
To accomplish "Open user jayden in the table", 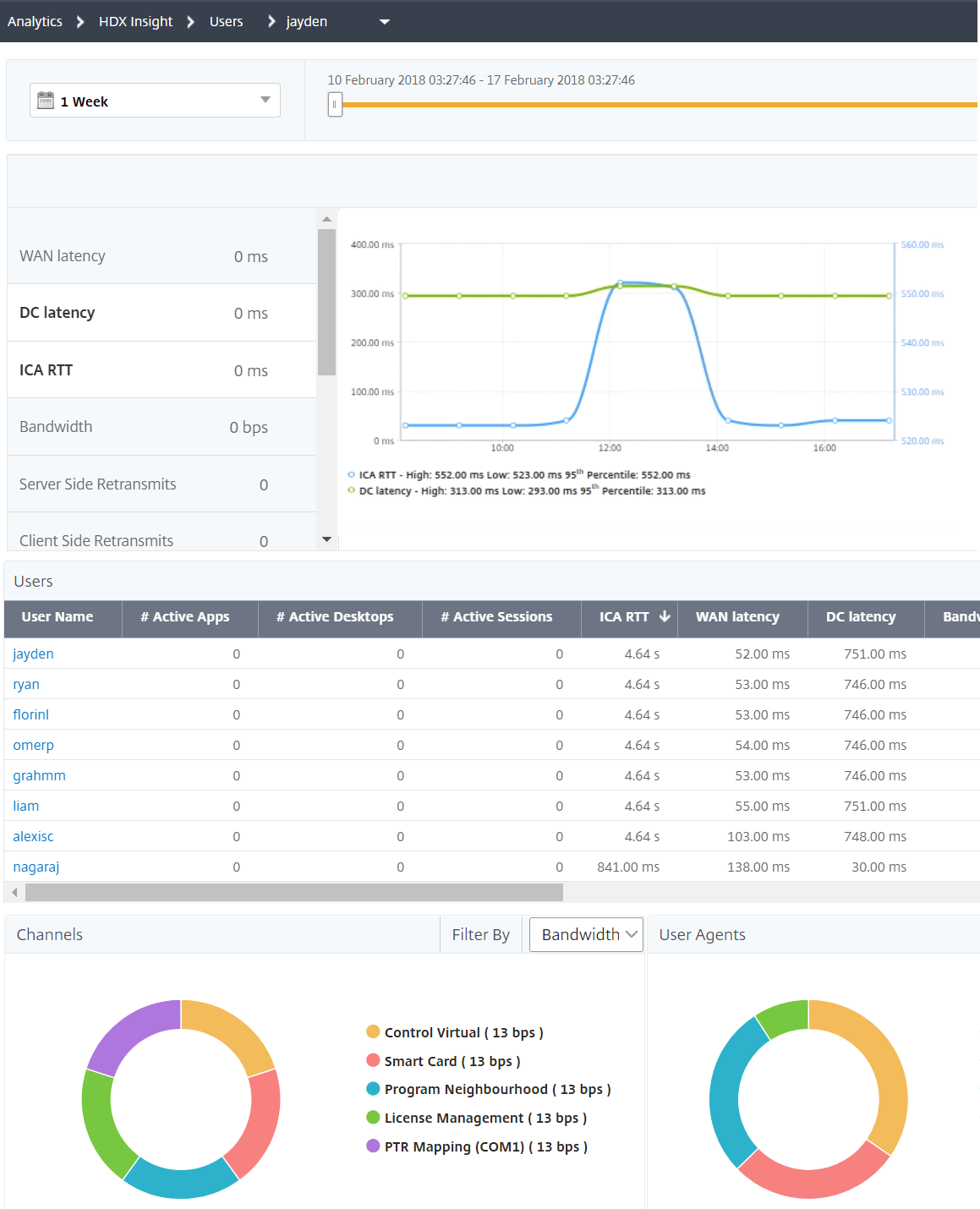I will (x=33, y=654).
